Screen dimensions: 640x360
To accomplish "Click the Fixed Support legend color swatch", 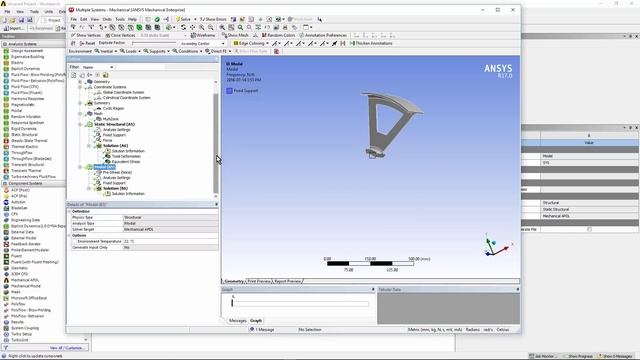I will [229, 91].
